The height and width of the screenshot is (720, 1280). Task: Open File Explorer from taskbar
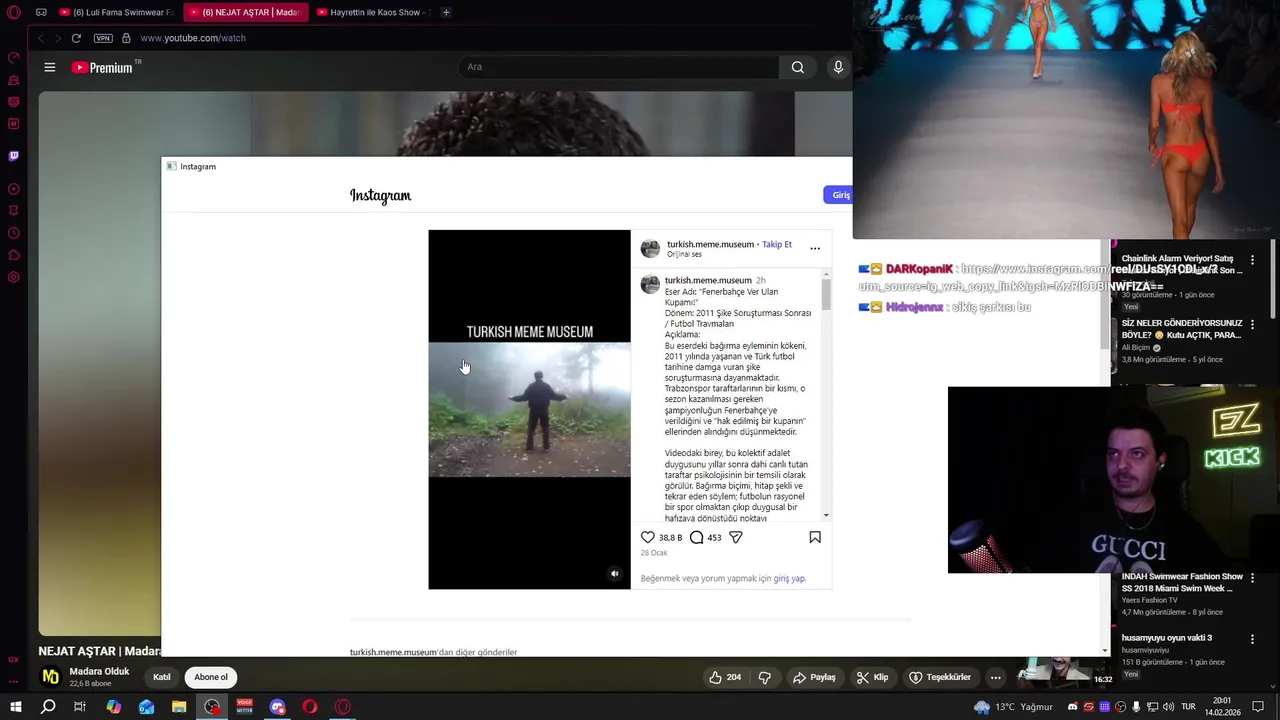(179, 707)
